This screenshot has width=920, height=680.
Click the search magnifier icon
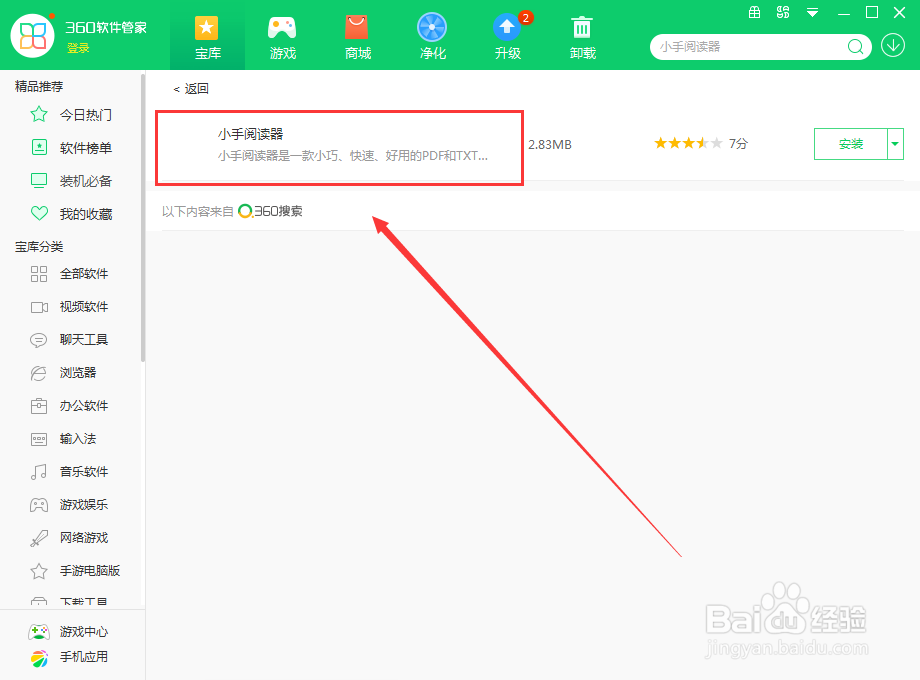click(855, 46)
